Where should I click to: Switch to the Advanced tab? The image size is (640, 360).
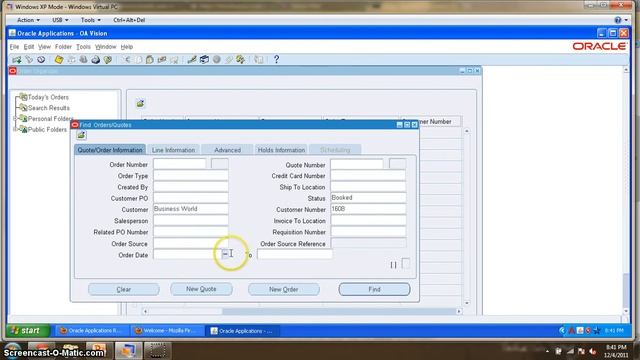pos(227,150)
